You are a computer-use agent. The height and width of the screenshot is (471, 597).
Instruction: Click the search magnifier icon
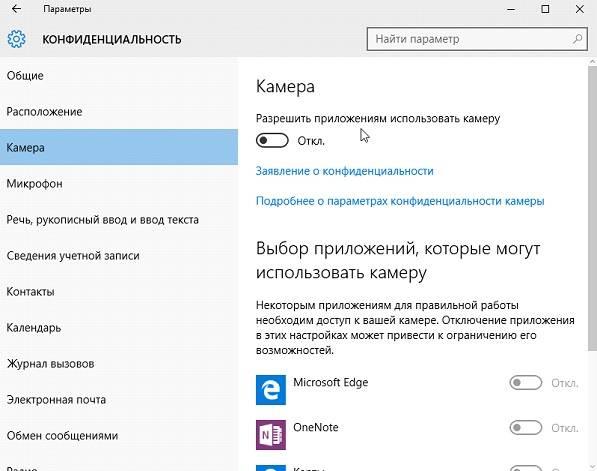tap(578, 38)
